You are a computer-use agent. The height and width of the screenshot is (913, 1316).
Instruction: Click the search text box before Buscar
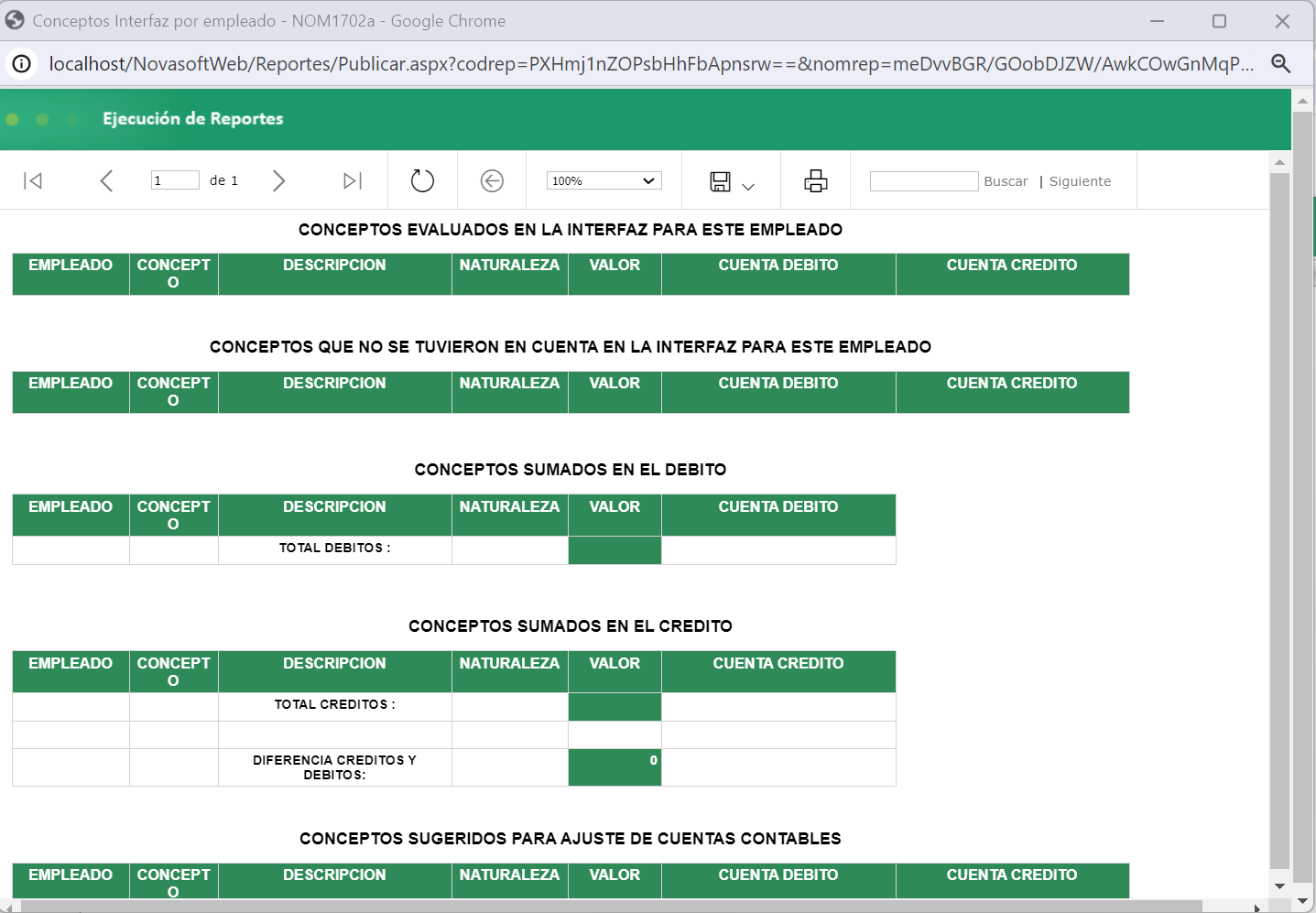(924, 180)
